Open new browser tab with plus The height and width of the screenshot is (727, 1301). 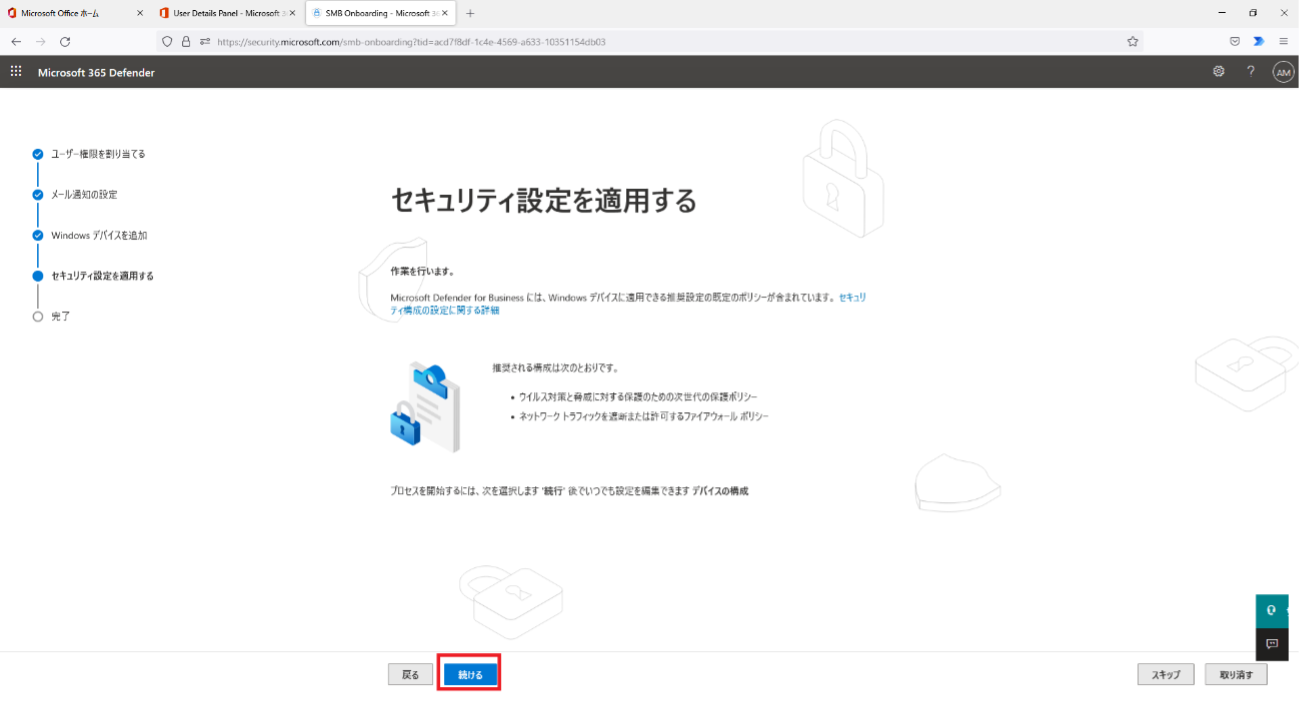coord(470,13)
